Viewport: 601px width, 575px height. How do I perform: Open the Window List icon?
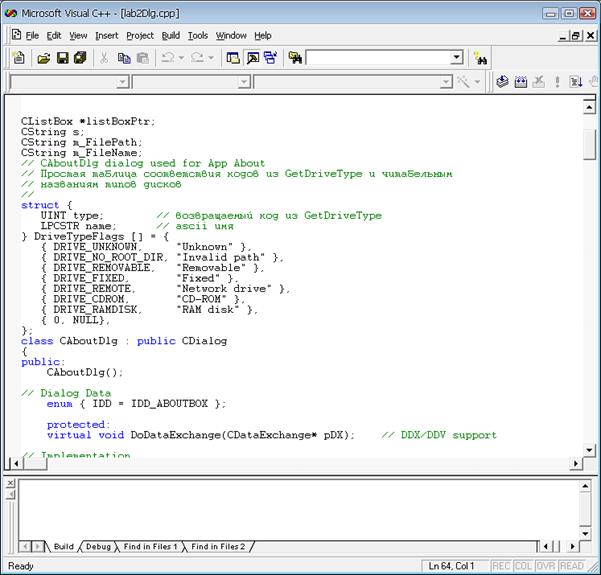pos(271,58)
